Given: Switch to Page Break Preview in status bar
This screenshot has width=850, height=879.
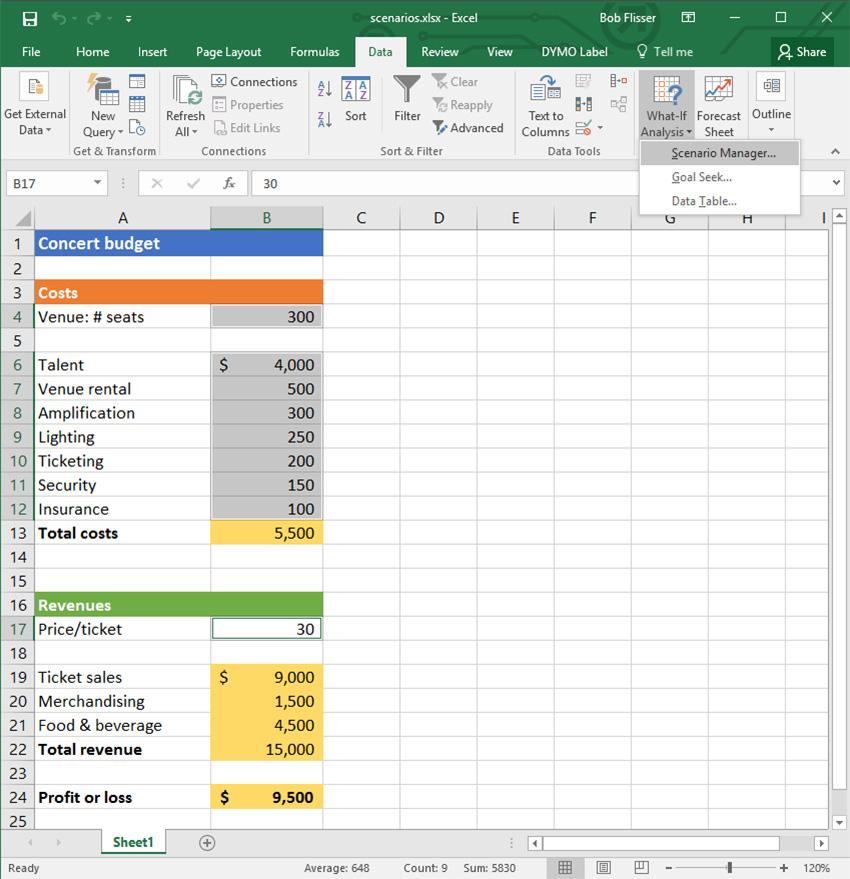Looking at the screenshot, I should (x=641, y=868).
